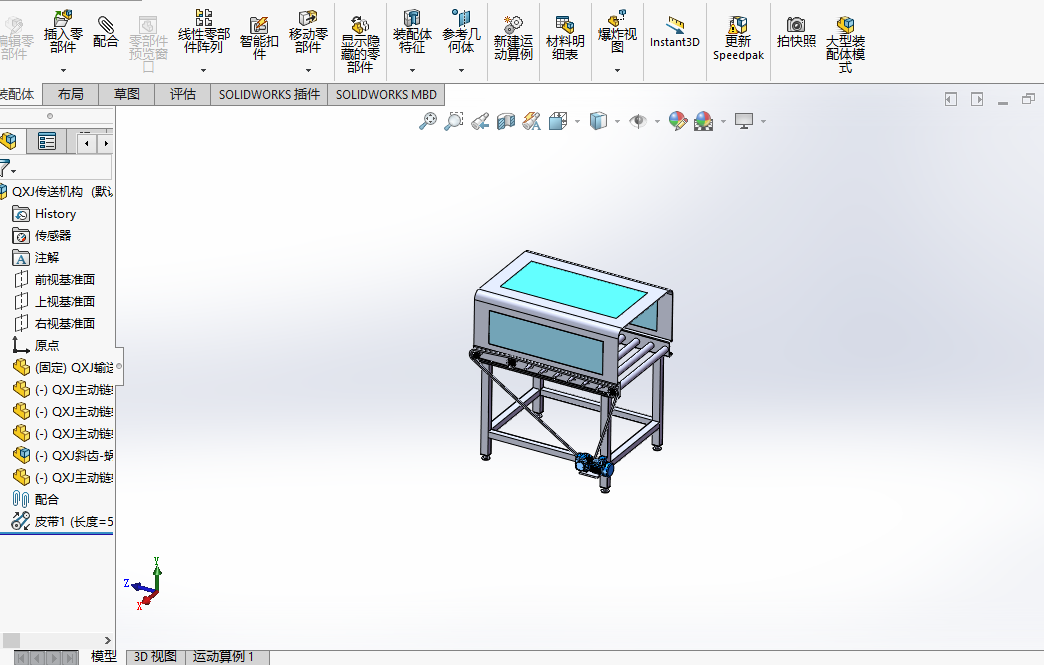Select the Mate (配合) tool
This screenshot has height=665, width=1044.
[x=106, y=33]
